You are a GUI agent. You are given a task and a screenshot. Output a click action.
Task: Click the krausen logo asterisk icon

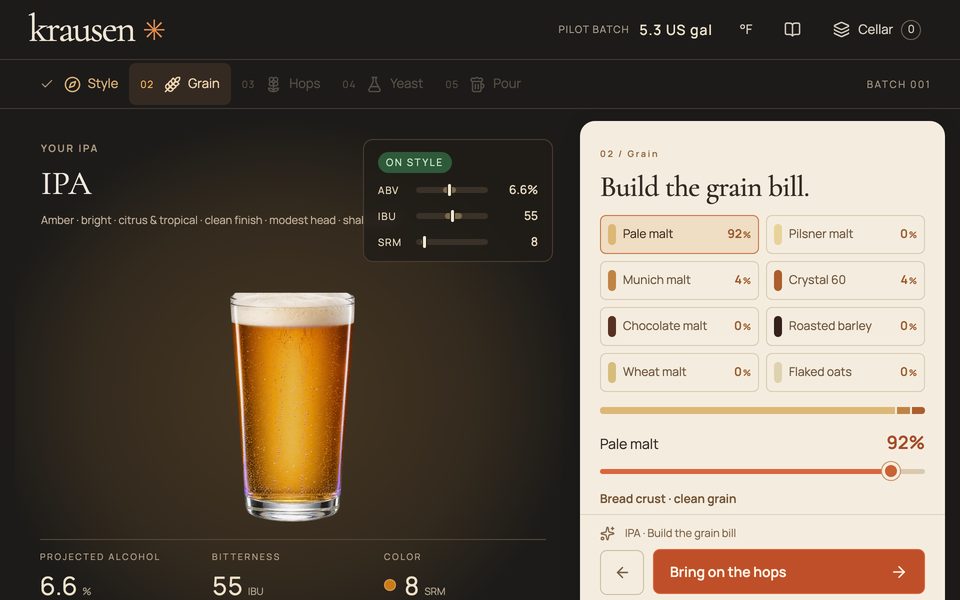pos(154,29)
